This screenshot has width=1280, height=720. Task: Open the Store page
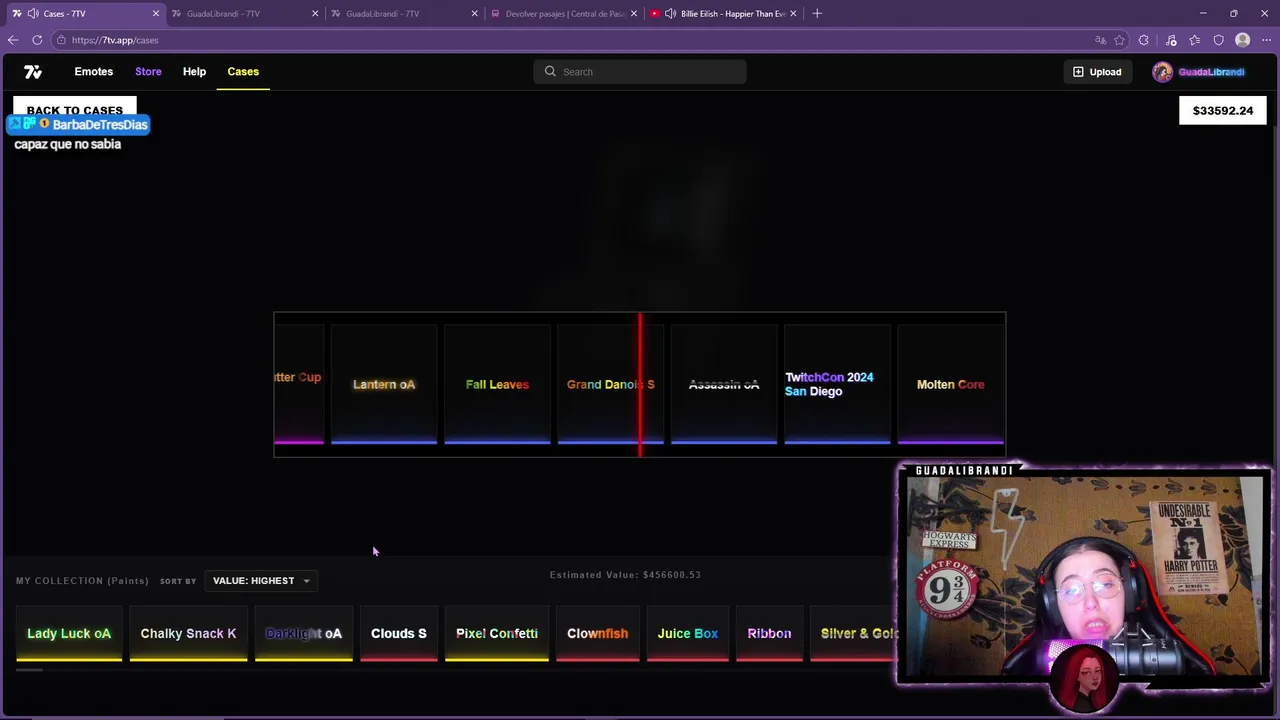pyautogui.click(x=148, y=72)
